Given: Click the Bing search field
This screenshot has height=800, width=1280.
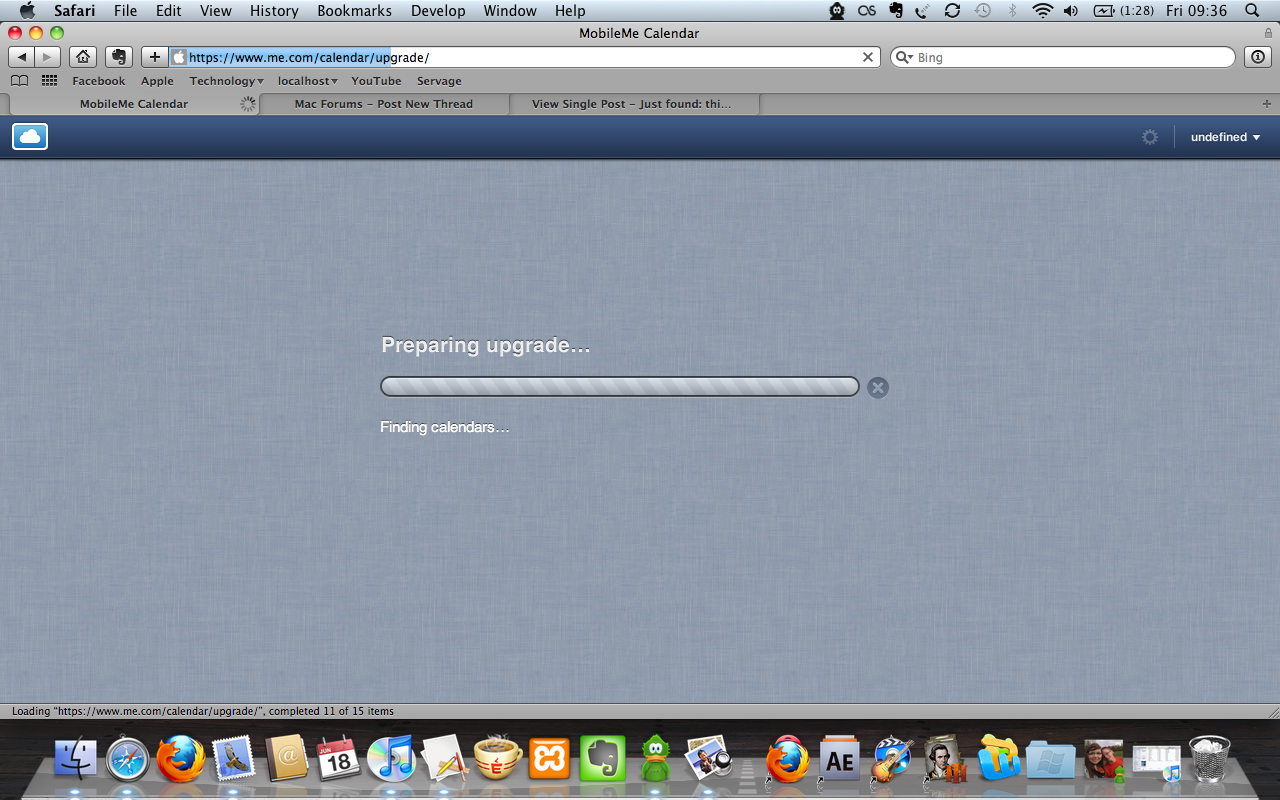Looking at the screenshot, I should (1063, 57).
